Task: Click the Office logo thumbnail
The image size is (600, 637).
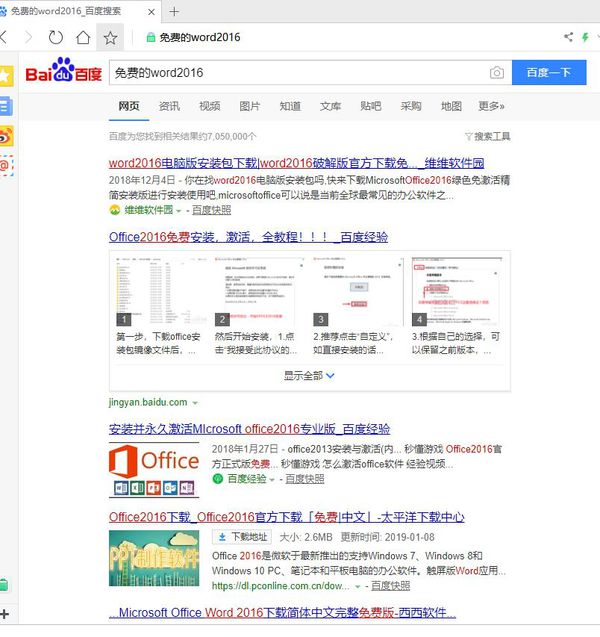Action: pos(154,470)
